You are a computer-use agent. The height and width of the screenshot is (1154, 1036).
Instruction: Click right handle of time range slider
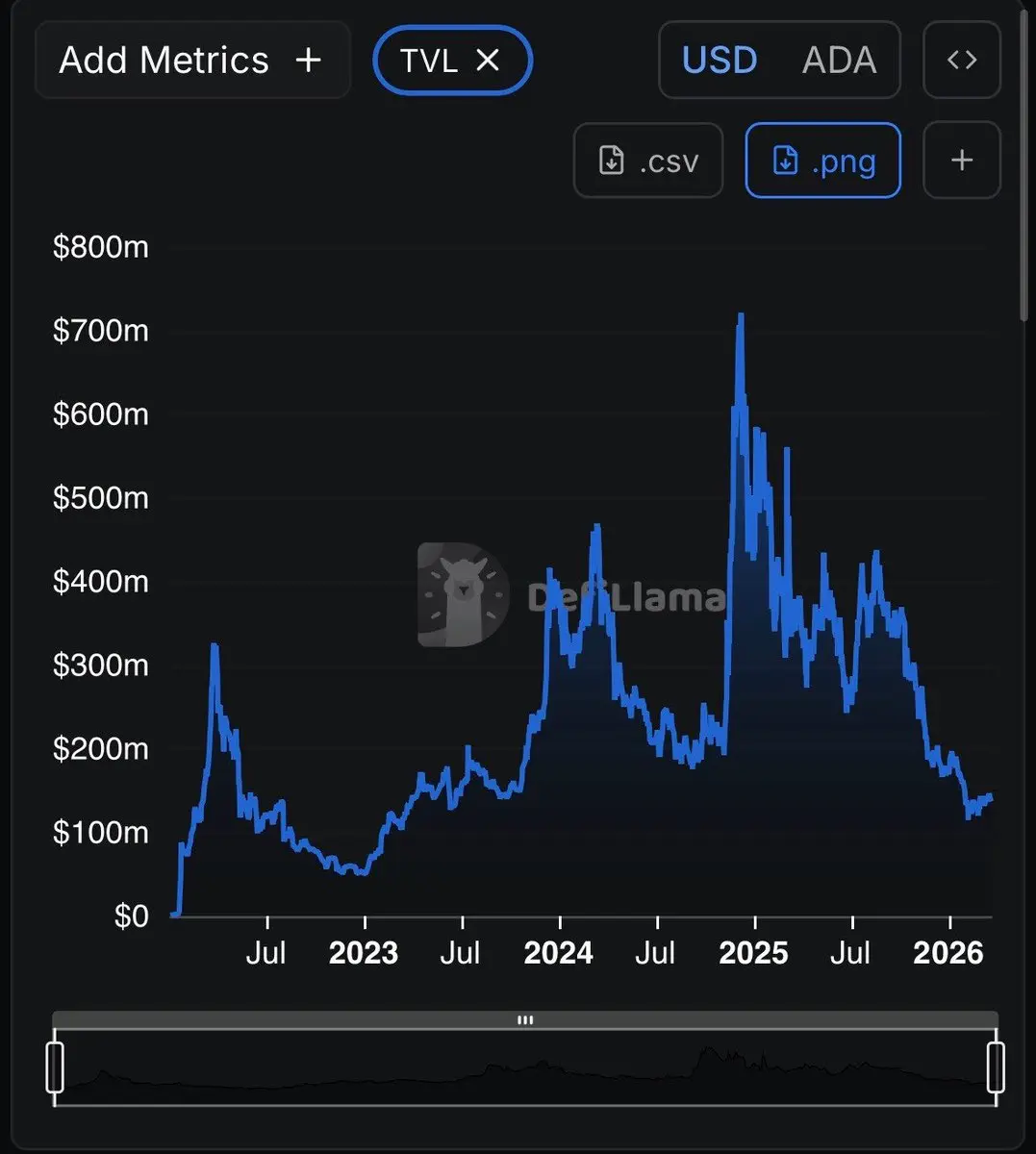click(996, 1066)
